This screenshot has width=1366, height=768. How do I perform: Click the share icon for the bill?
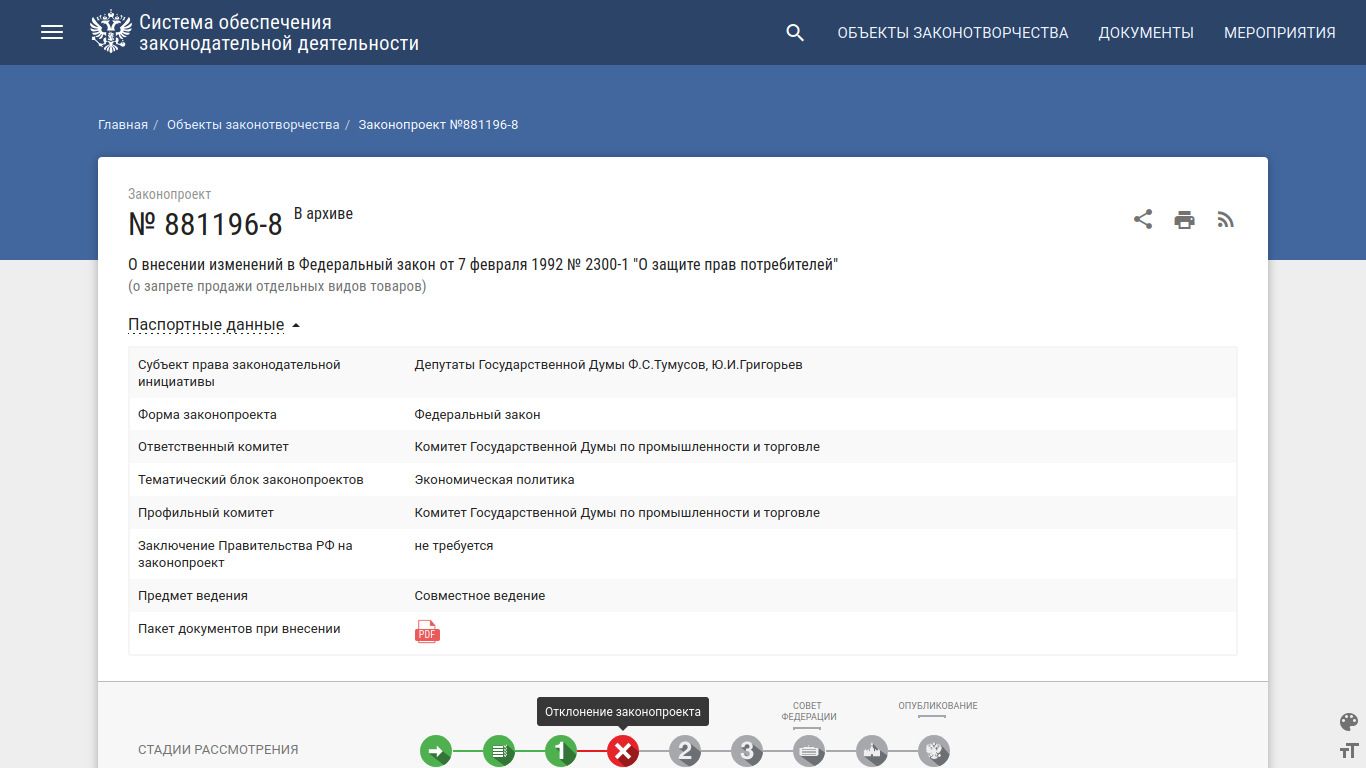click(x=1143, y=220)
